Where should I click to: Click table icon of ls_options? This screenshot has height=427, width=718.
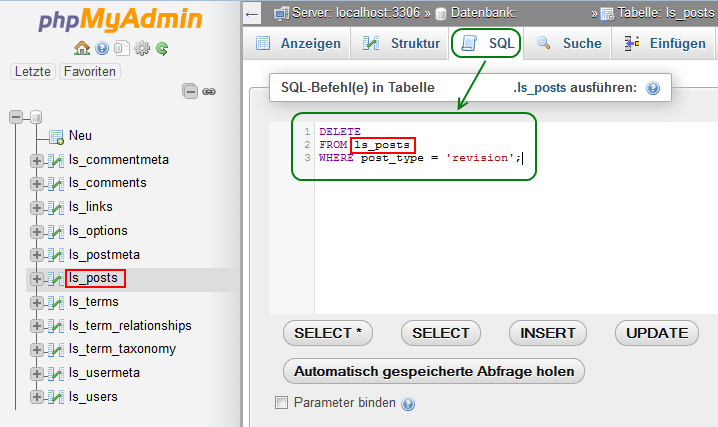coord(56,231)
